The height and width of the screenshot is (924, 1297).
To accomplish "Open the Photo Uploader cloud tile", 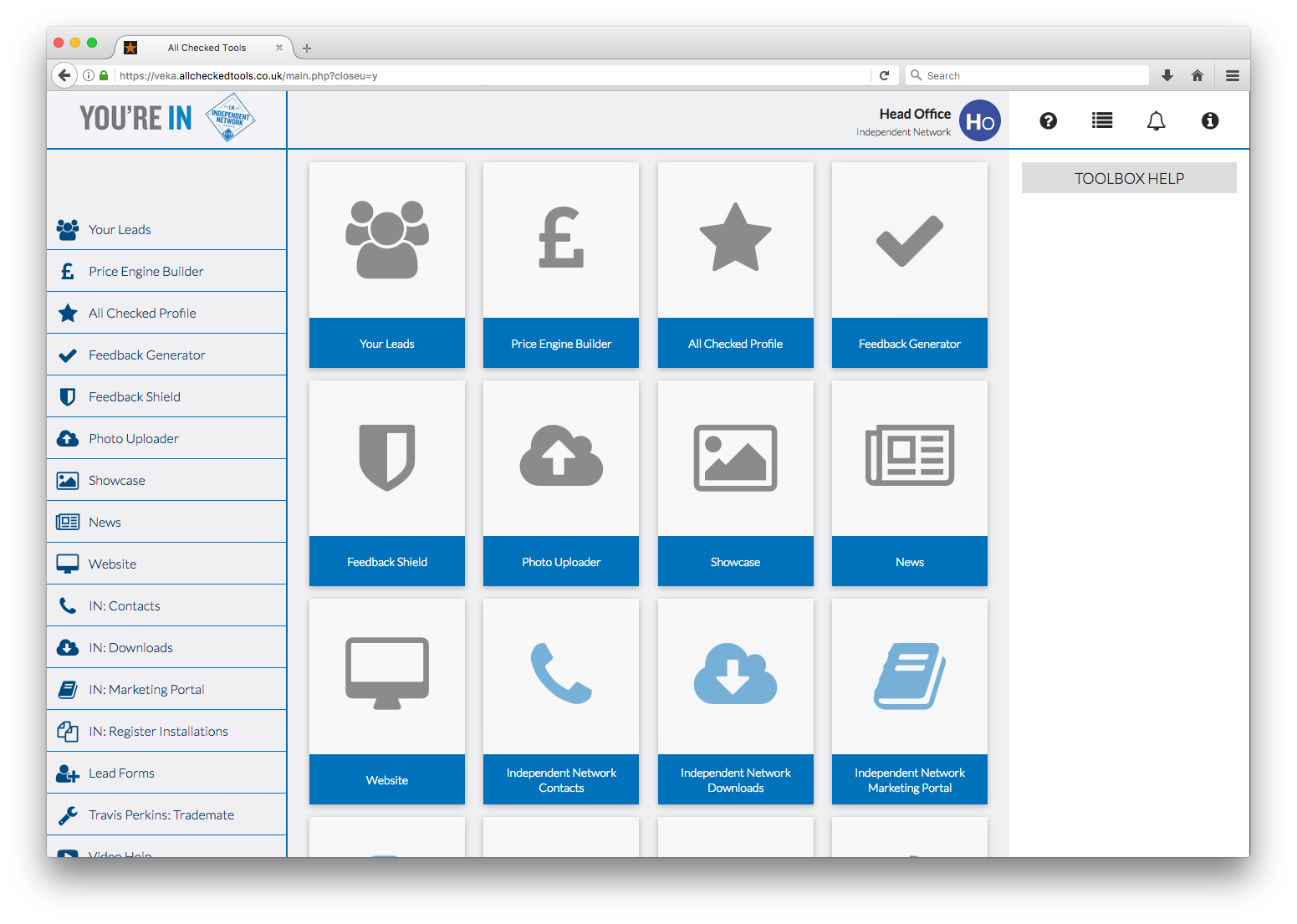I will click(x=561, y=457).
